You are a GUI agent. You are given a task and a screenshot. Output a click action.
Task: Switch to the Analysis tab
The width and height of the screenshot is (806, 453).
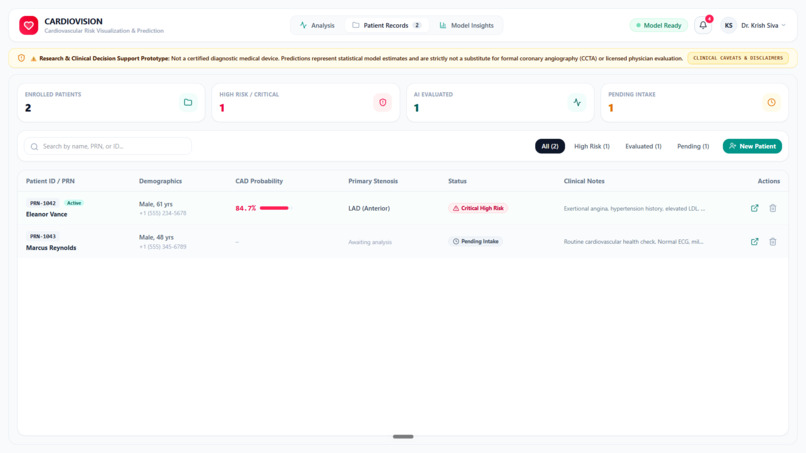317,25
